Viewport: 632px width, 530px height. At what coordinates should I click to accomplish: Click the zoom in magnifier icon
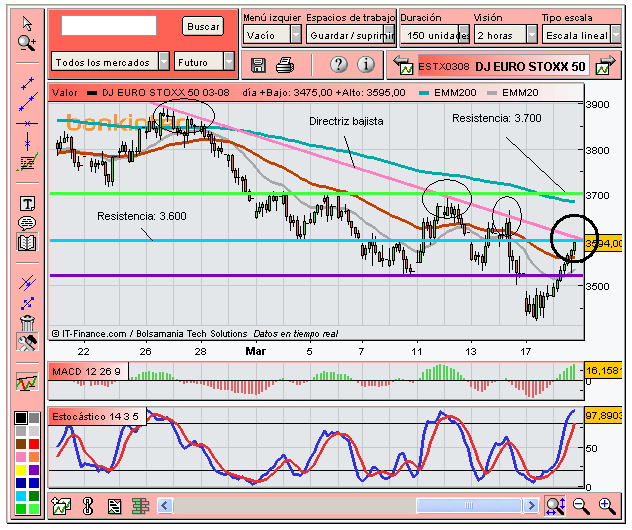click(607, 506)
